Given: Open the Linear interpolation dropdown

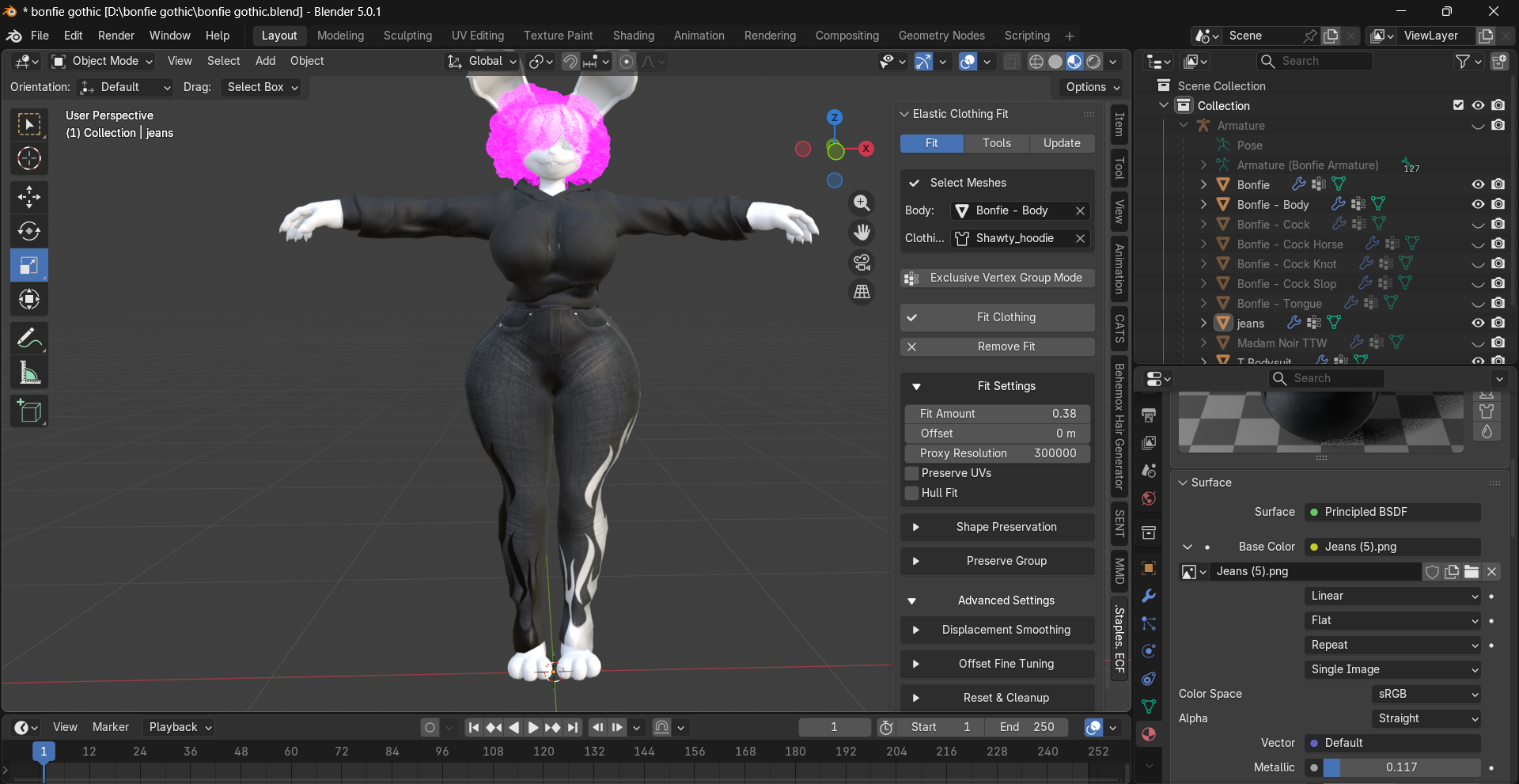Looking at the screenshot, I should click(x=1393, y=596).
